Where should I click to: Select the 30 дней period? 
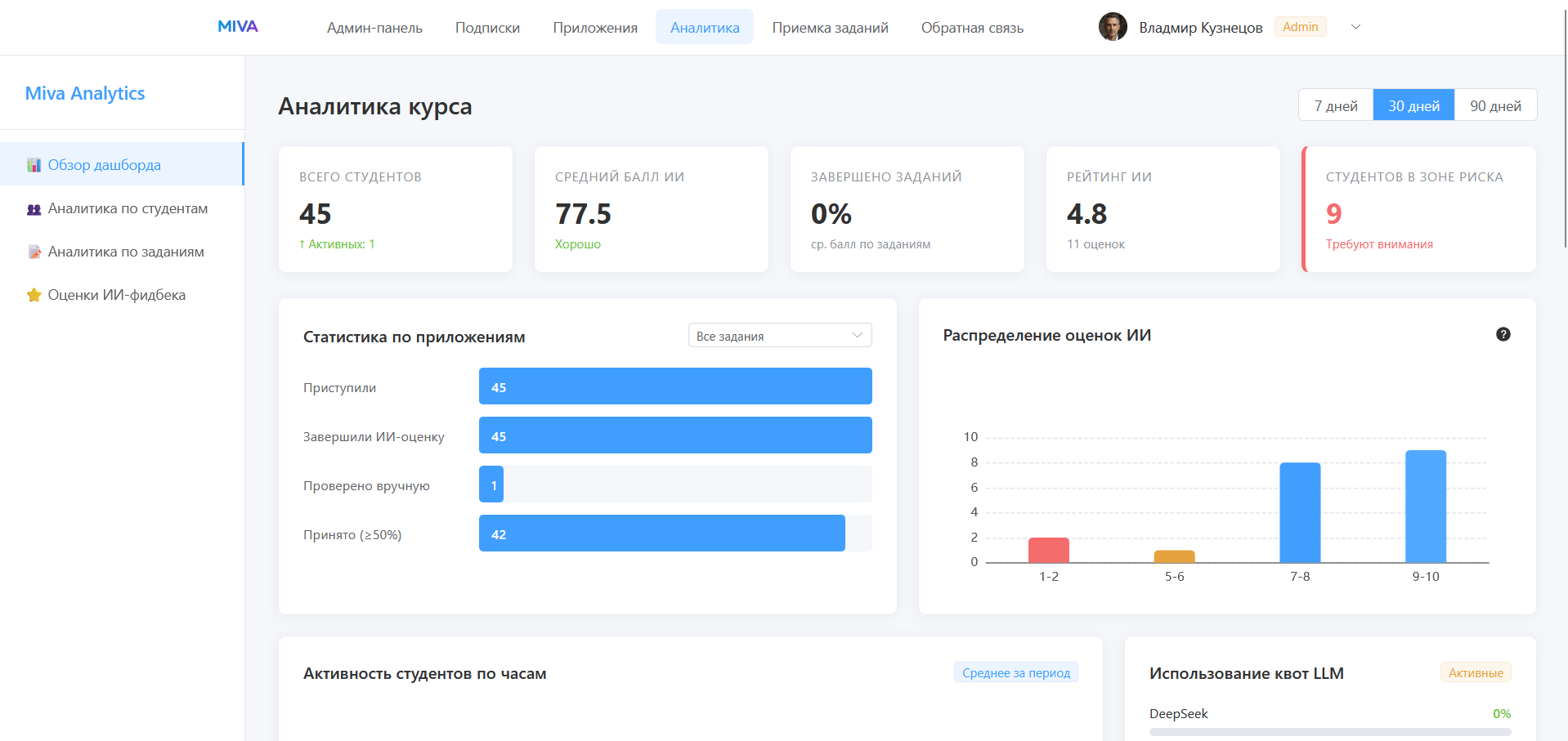pyautogui.click(x=1413, y=105)
